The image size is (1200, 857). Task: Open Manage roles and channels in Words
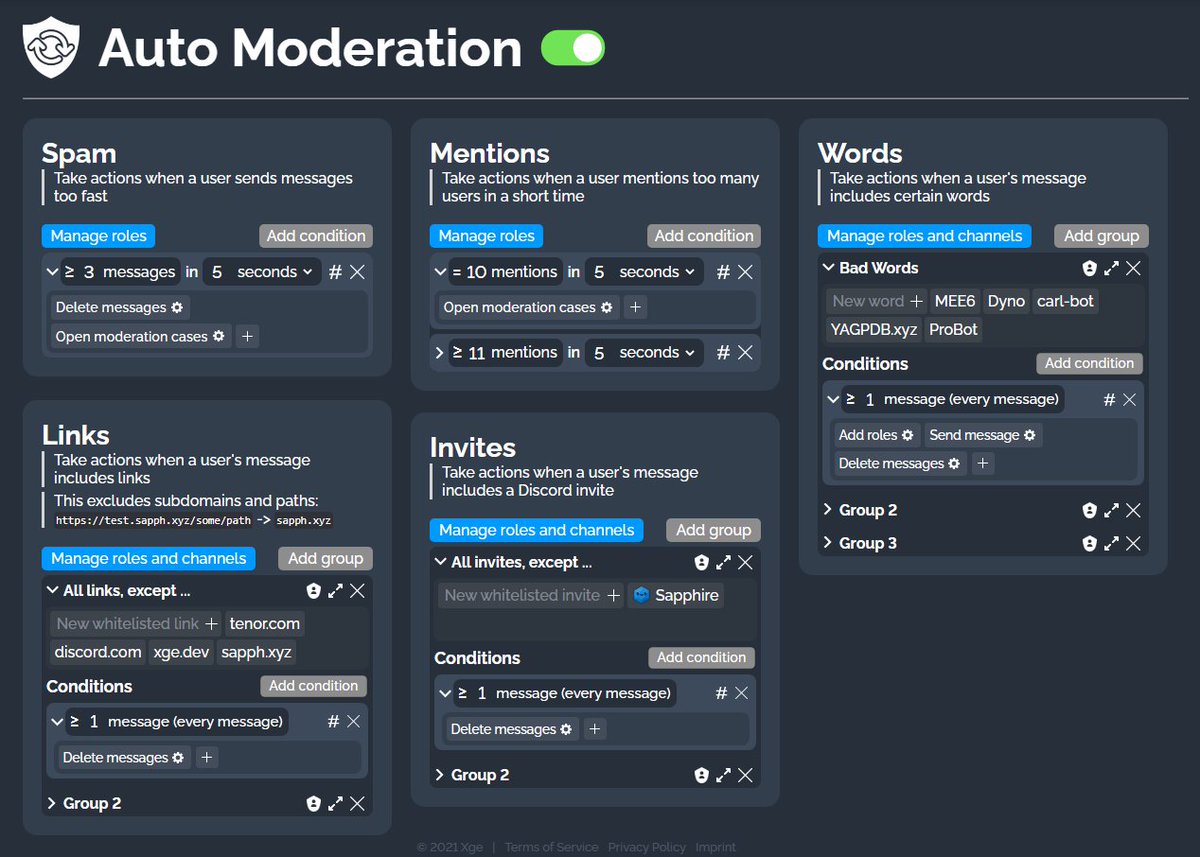coord(925,236)
